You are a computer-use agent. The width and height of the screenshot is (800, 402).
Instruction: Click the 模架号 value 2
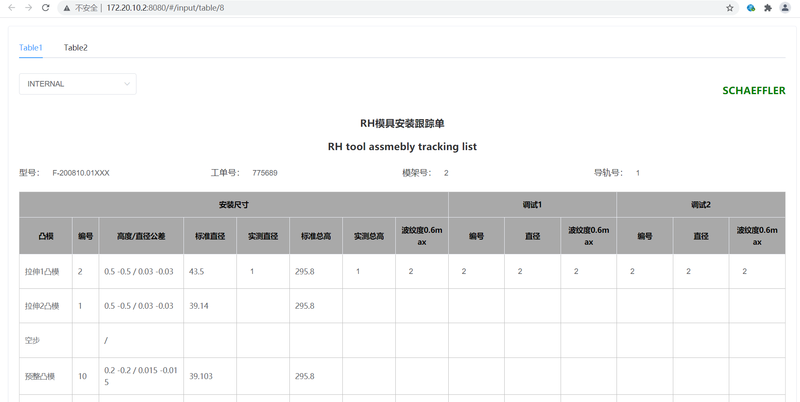pos(446,173)
